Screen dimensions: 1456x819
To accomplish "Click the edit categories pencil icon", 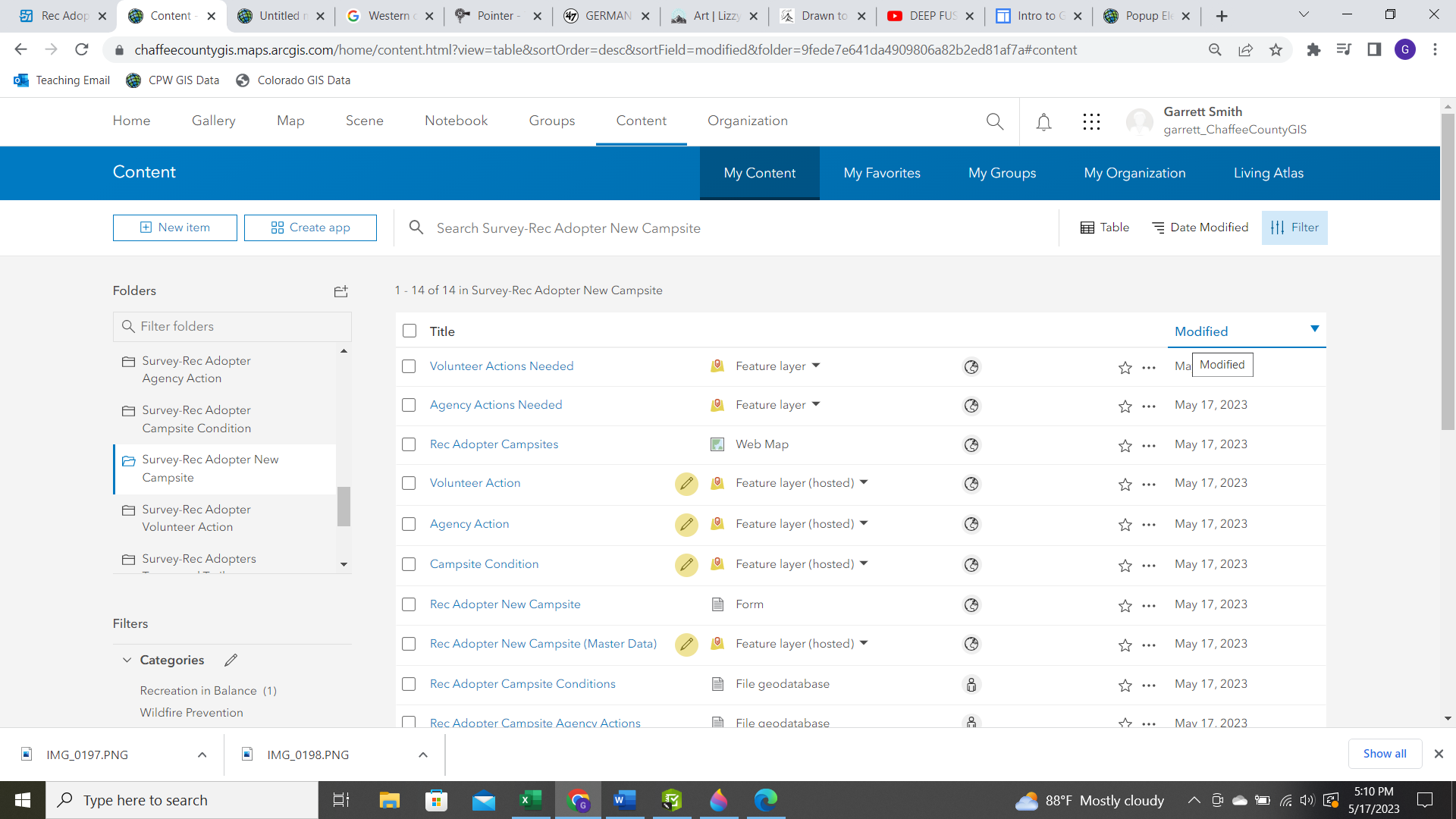I will (x=231, y=660).
